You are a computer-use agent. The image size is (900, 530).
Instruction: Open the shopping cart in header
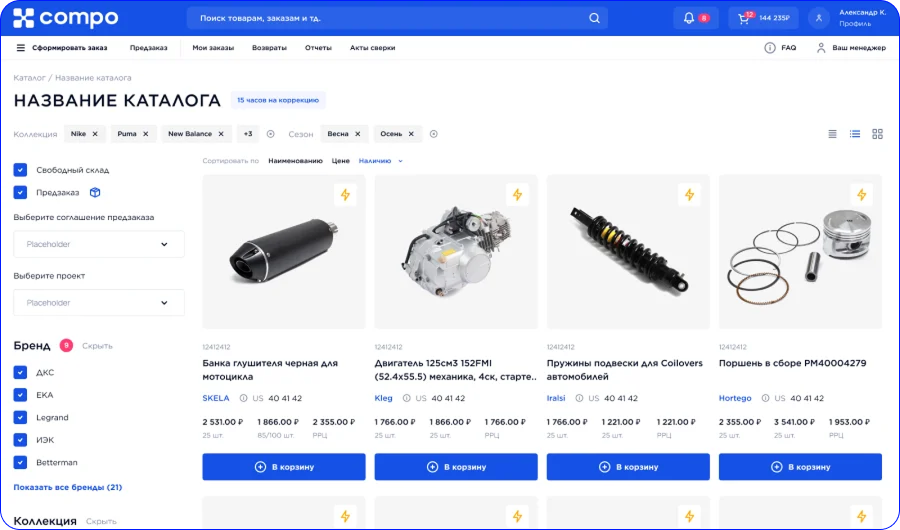[744, 18]
